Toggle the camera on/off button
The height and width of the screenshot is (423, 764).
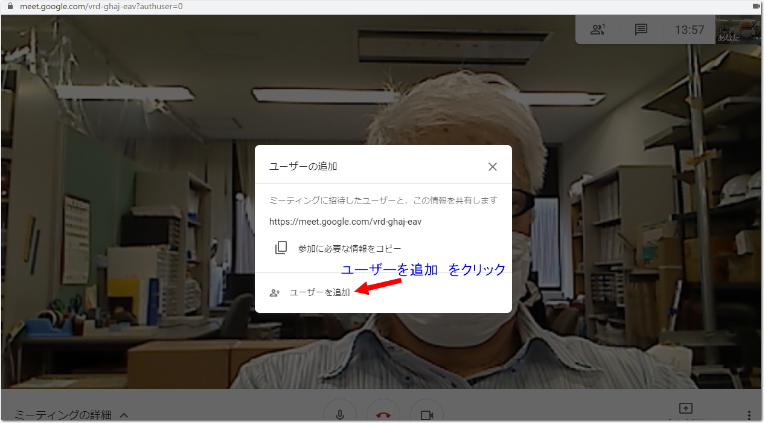point(427,415)
